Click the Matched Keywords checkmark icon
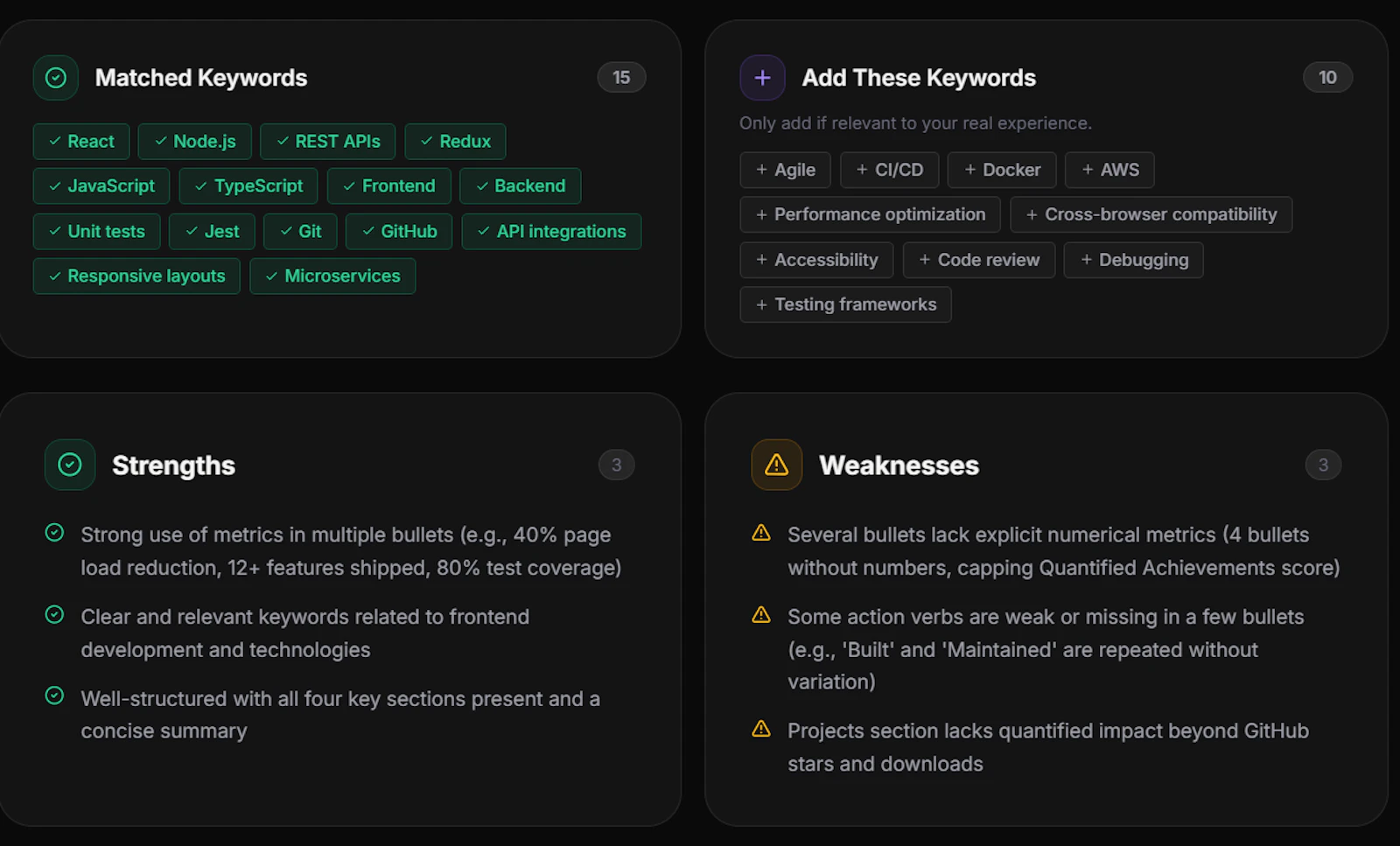1400x846 pixels. pyautogui.click(x=56, y=78)
